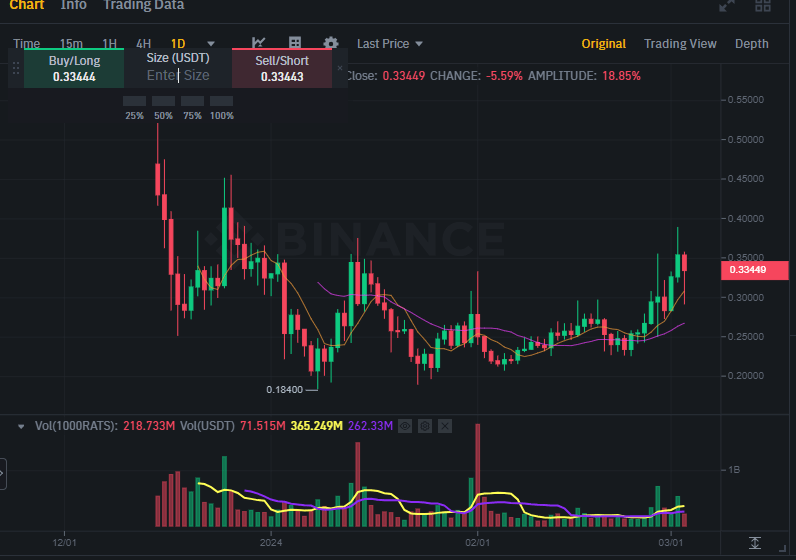Select the 1D interval
796x560 pixels.
(178, 44)
